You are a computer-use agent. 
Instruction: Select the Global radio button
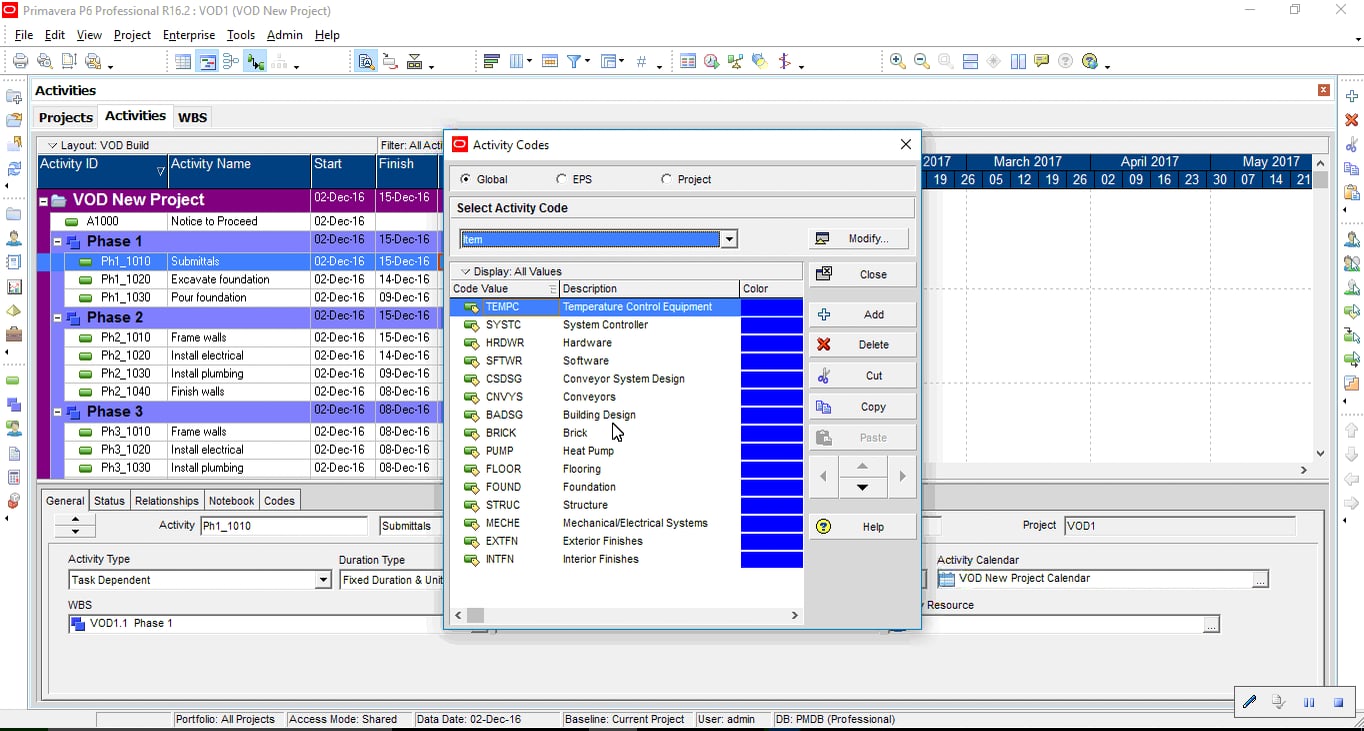[x=465, y=179]
